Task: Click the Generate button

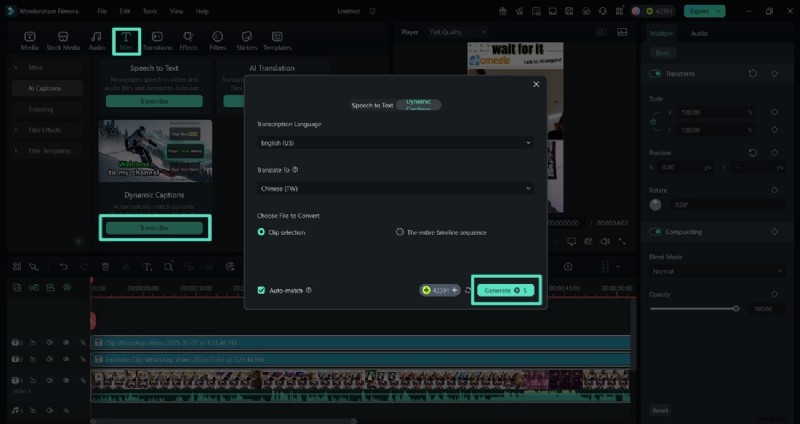Action: (506, 290)
